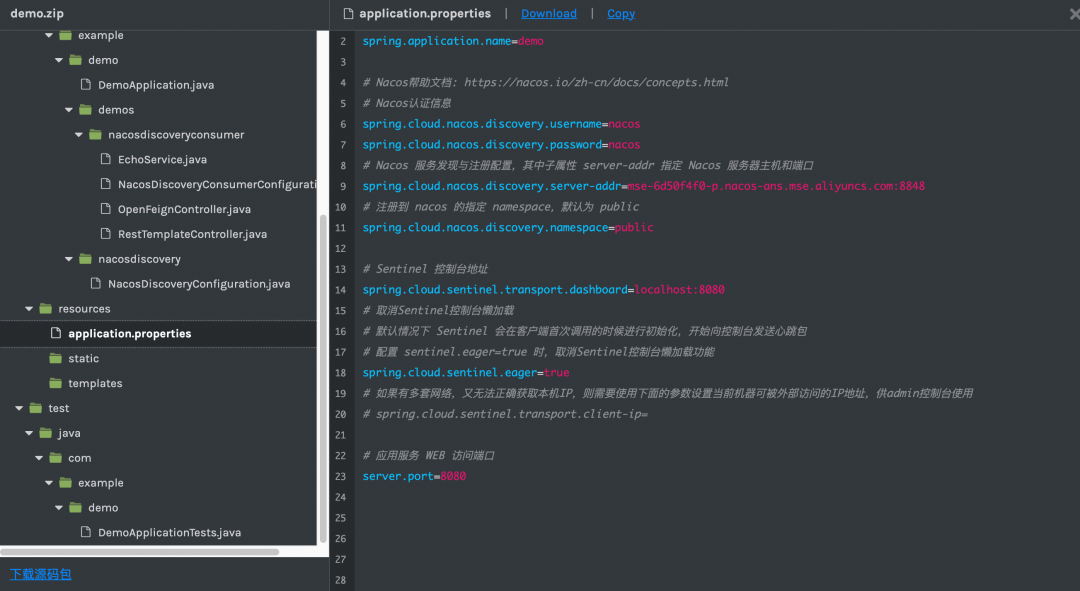Open NacosDiscoveryConsumerConfiguration file
Screen dimensions: 1080x591
(217, 184)
